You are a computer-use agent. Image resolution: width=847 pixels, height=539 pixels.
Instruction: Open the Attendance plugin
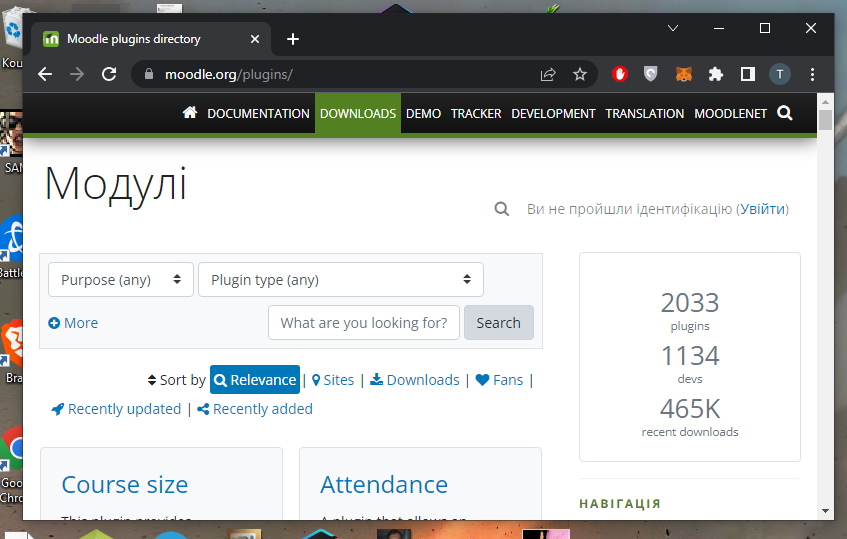coord(384,484)
